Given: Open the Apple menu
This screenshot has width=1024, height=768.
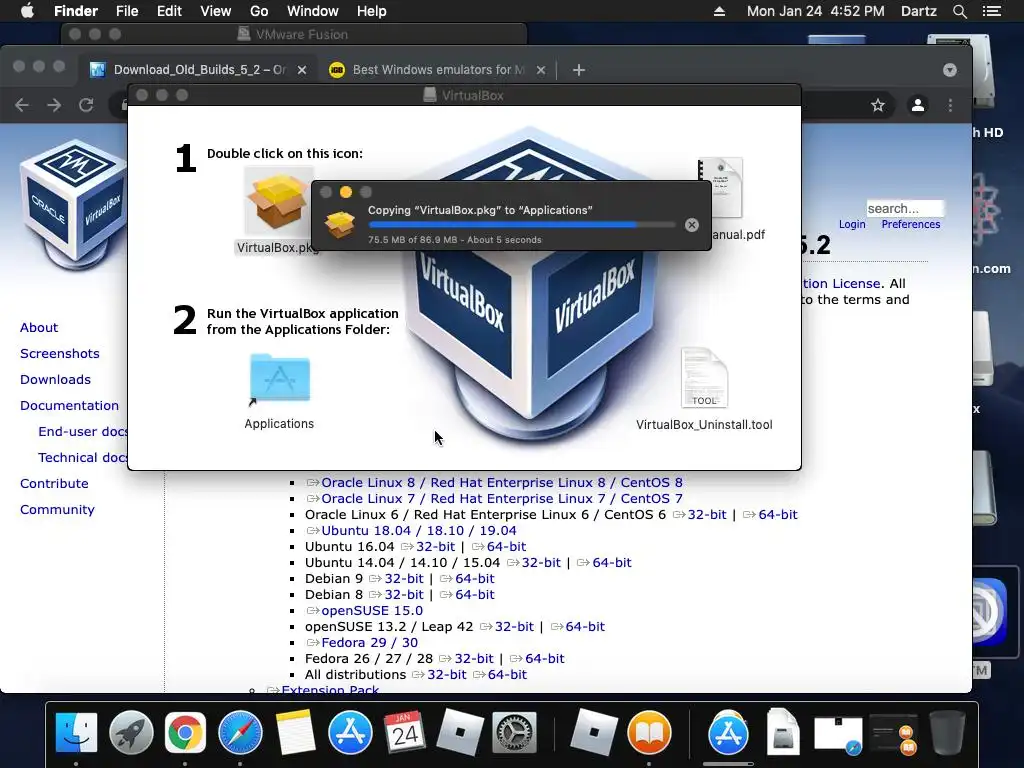Looking at the screenshot, I should coord(27,11).
